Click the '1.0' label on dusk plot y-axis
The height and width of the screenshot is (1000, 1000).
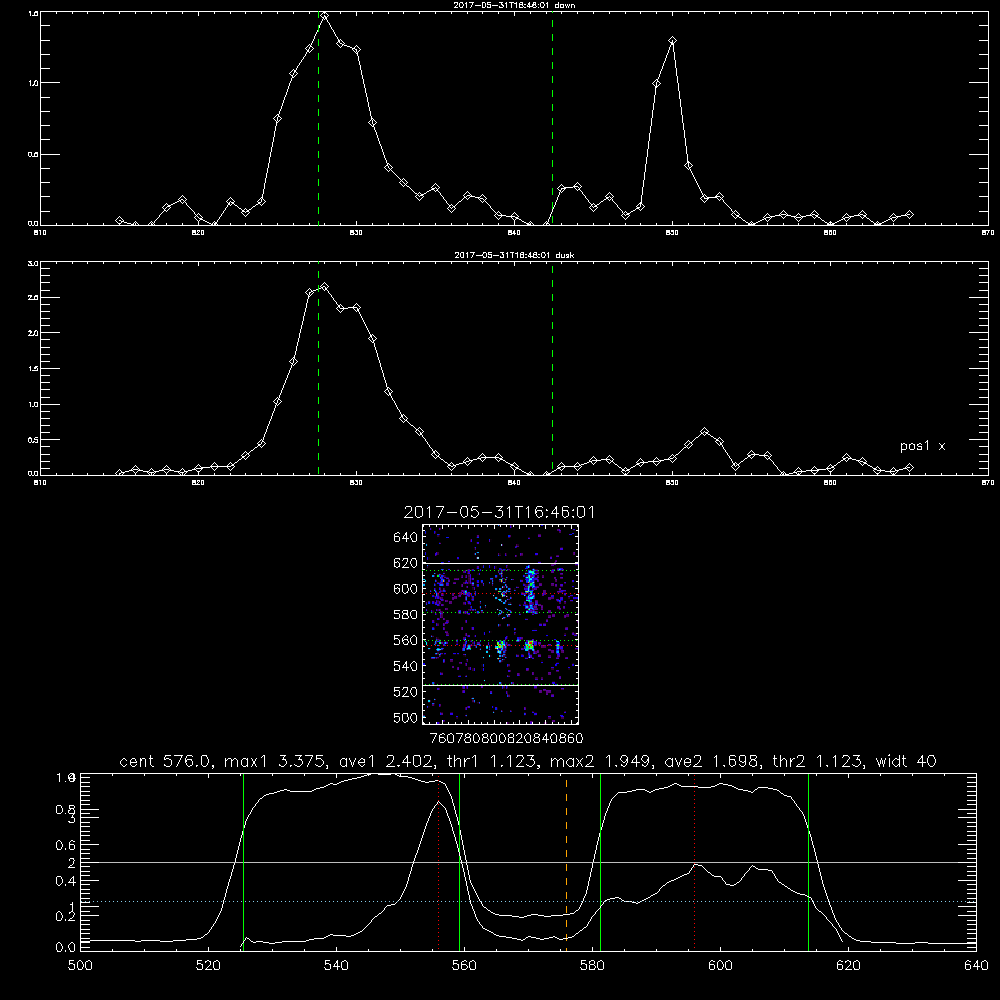pyautogui.click(x=34, y=404)
